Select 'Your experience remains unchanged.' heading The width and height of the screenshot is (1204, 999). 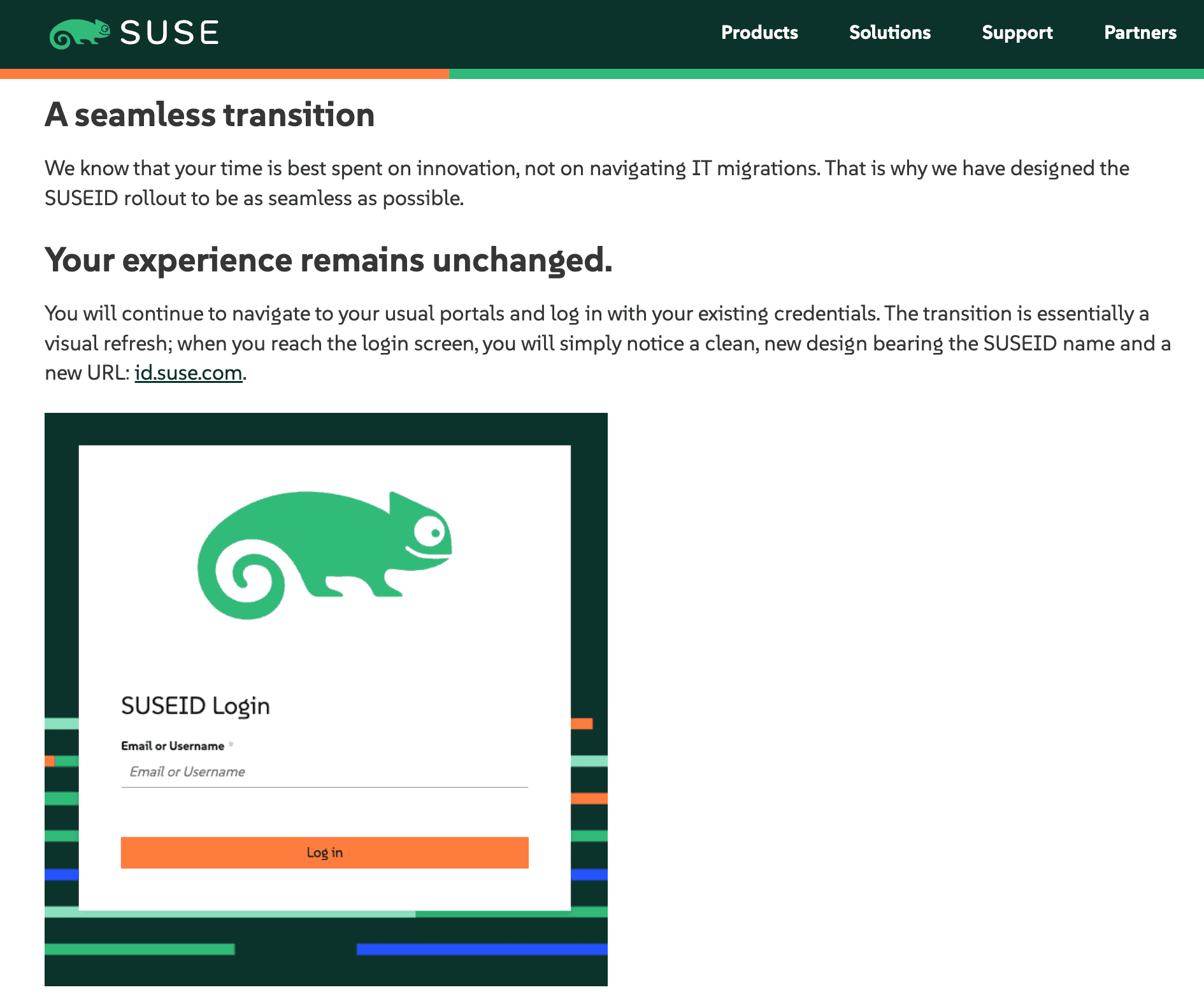(329, 260)
